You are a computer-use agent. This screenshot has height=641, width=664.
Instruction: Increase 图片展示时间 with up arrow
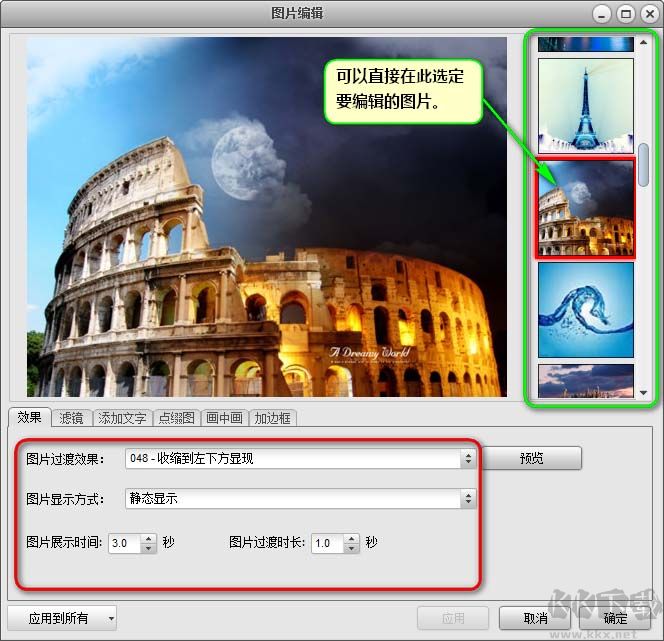[149, 539]
